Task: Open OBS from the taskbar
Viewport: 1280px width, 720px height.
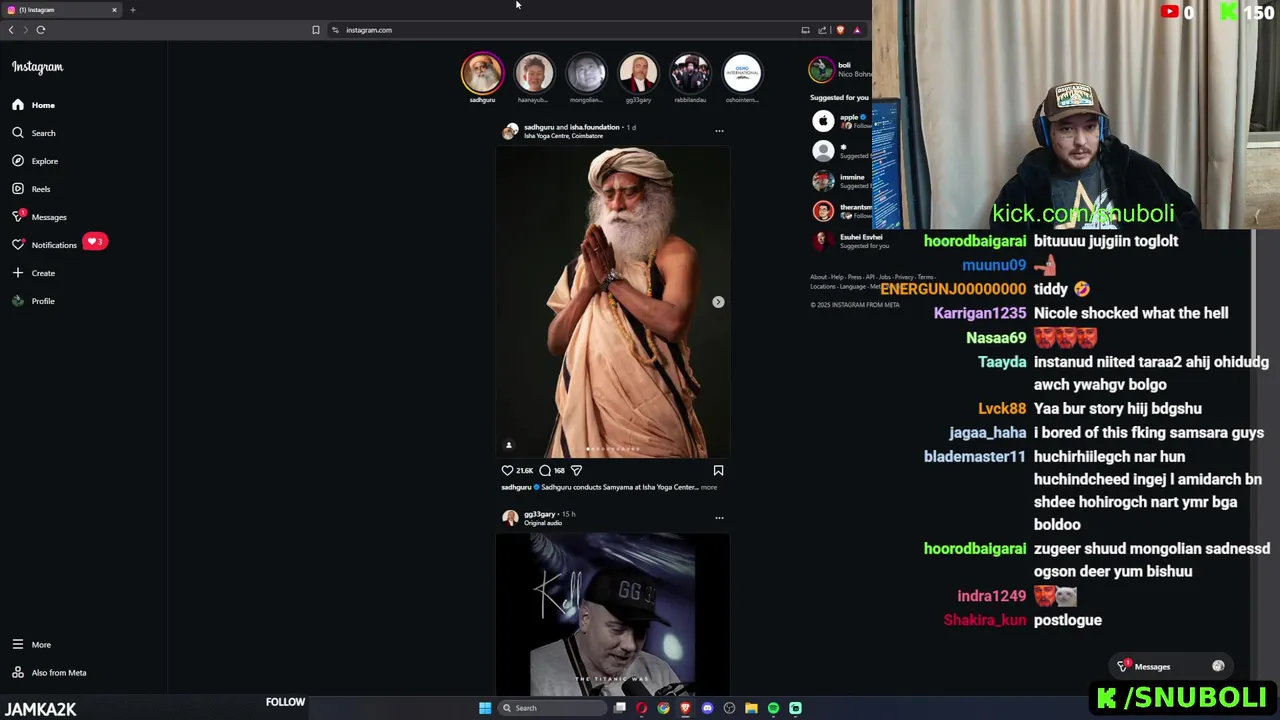Action: (729, 708)
